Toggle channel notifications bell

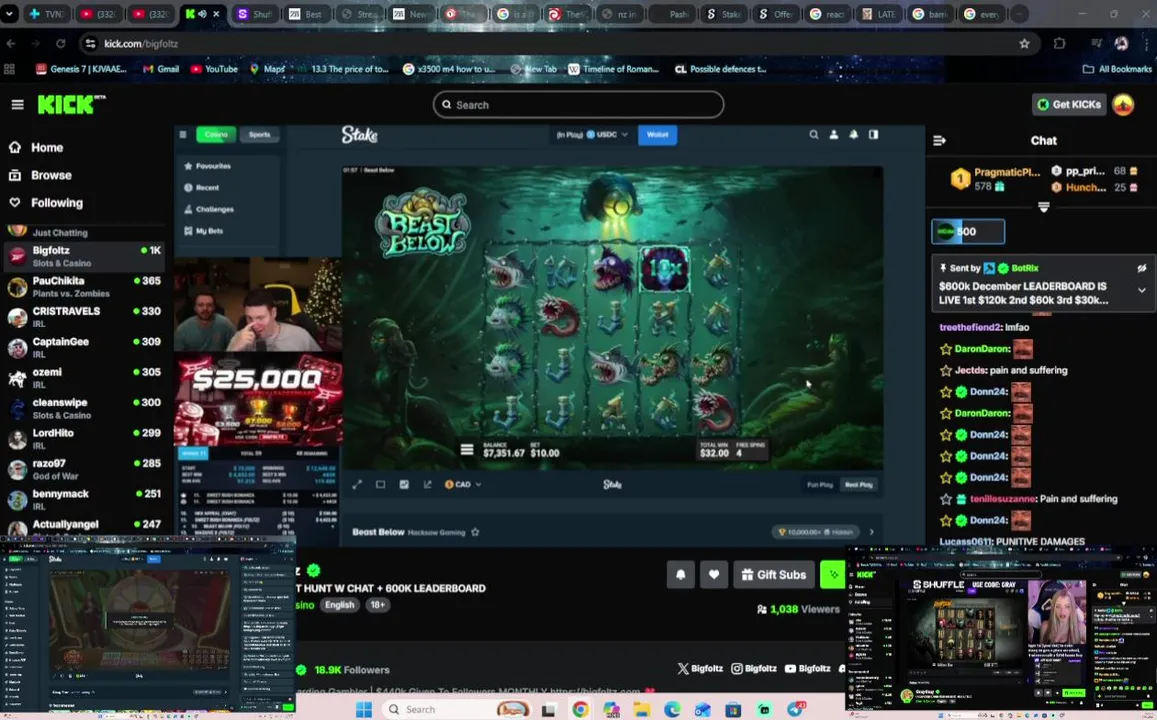680,575
